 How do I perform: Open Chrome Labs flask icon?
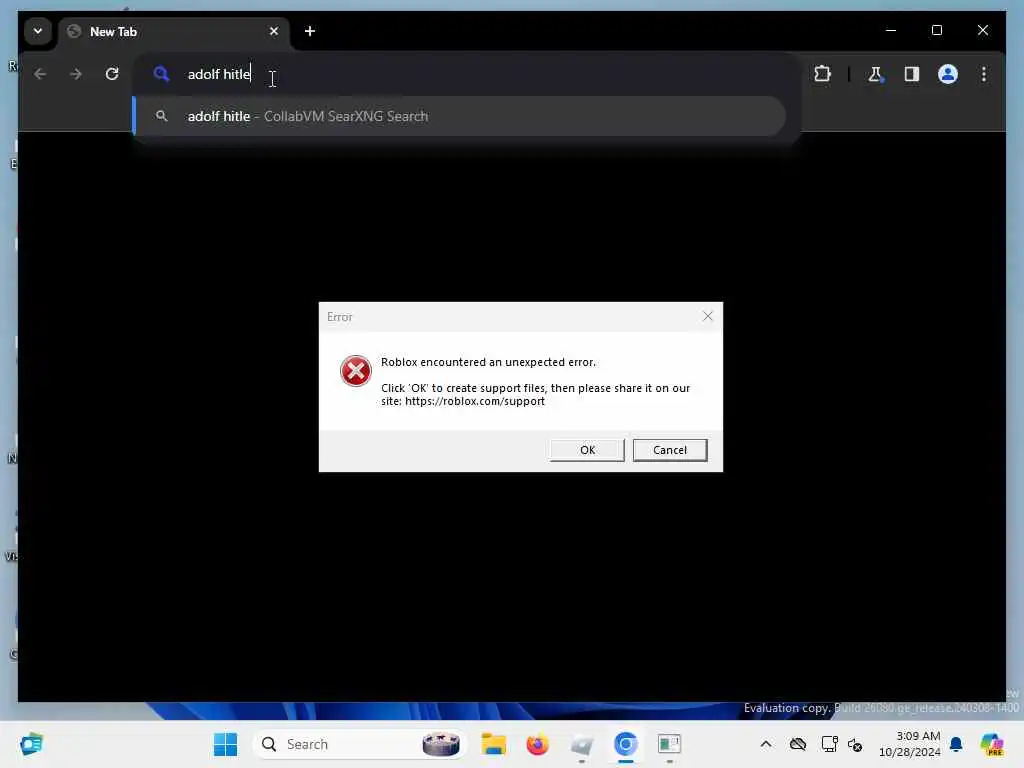pos(875,74)
